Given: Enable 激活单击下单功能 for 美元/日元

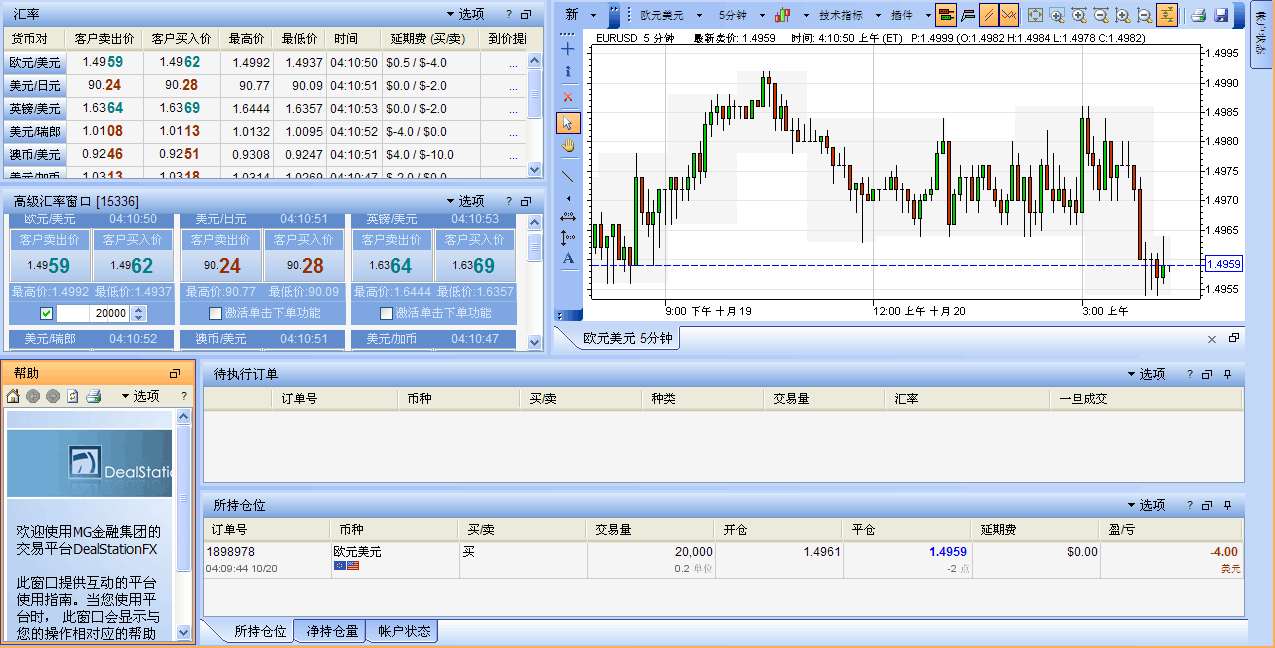Looking at the screenshot, I should (x=216, y=313).
